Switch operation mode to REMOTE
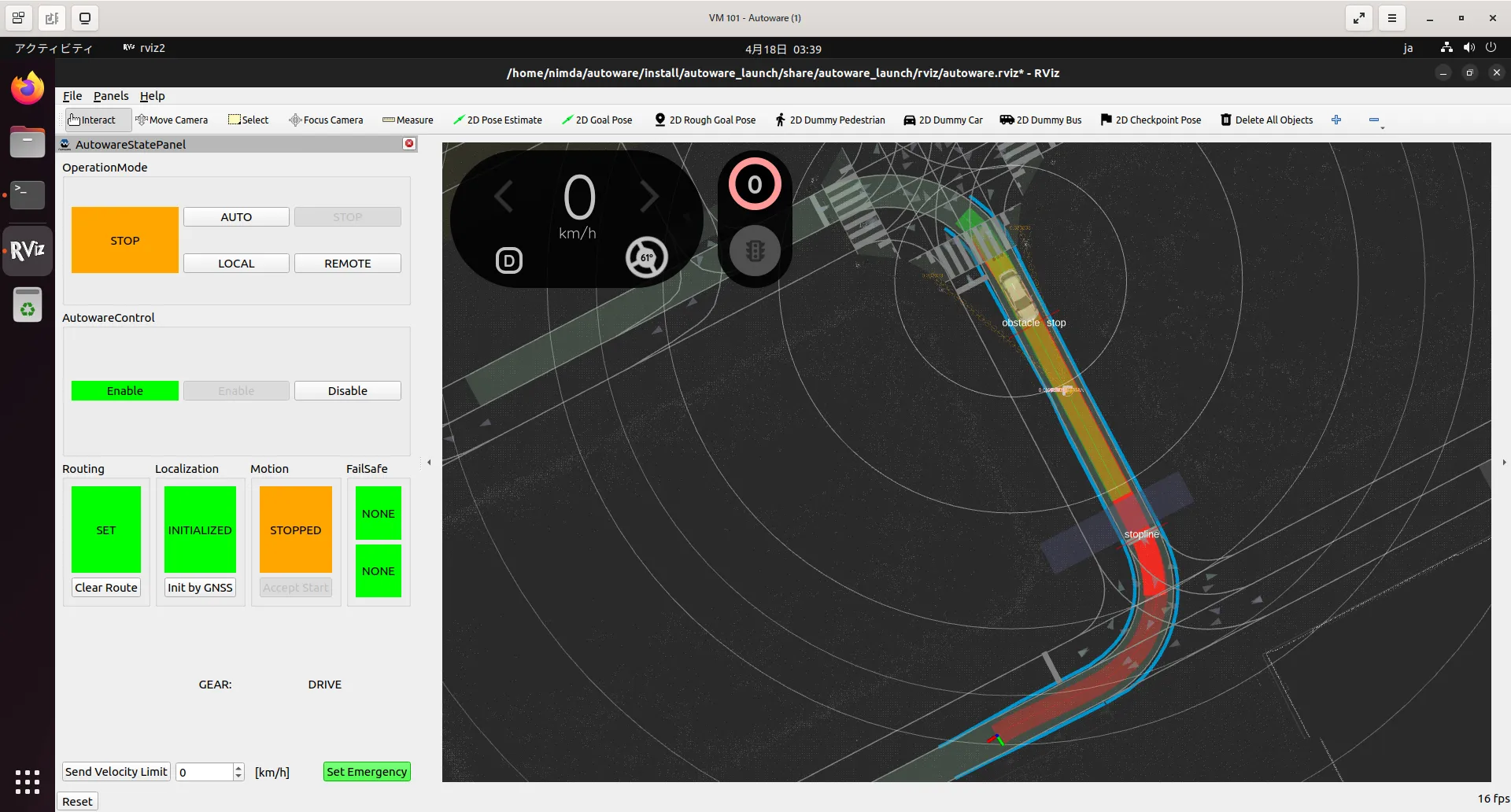This screenshot has height=812, width=1511. point(348,264)
